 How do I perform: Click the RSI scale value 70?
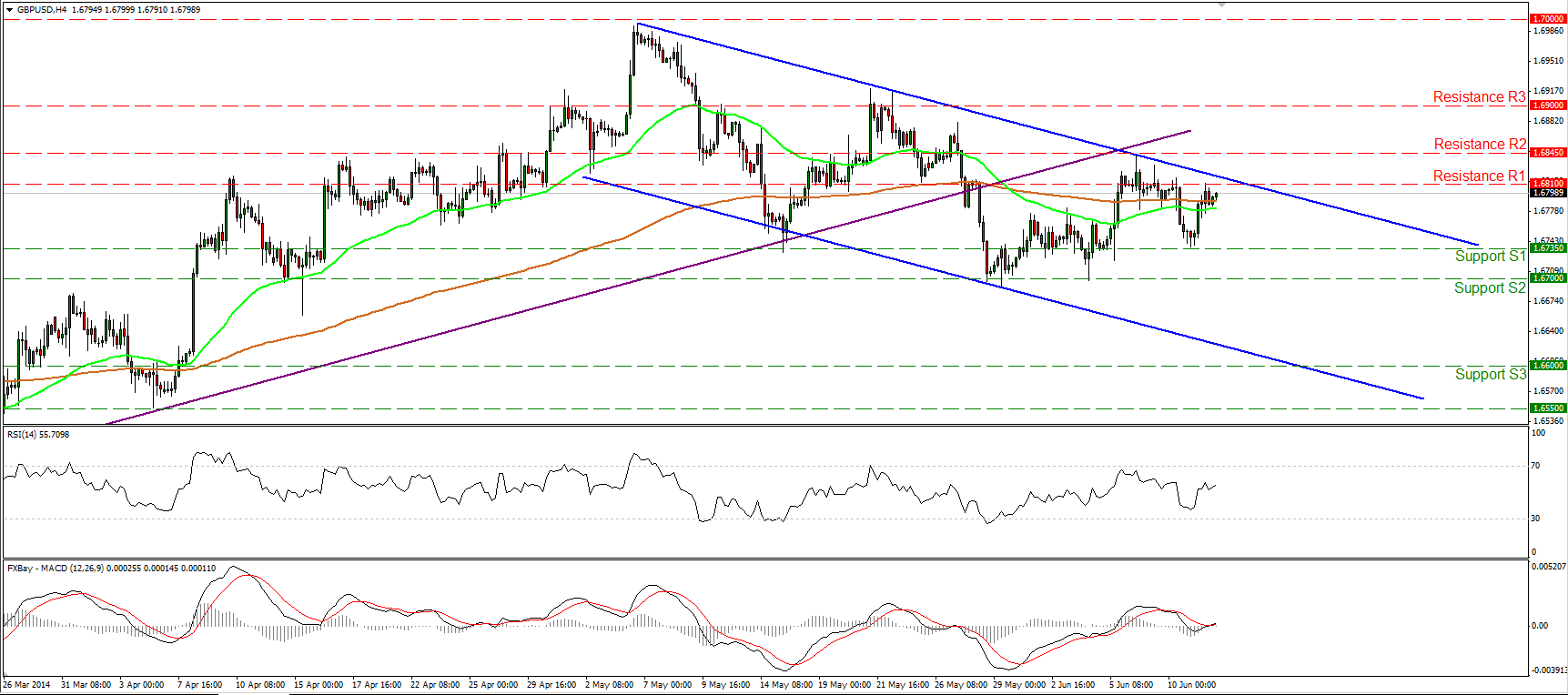pos(1535,466)
